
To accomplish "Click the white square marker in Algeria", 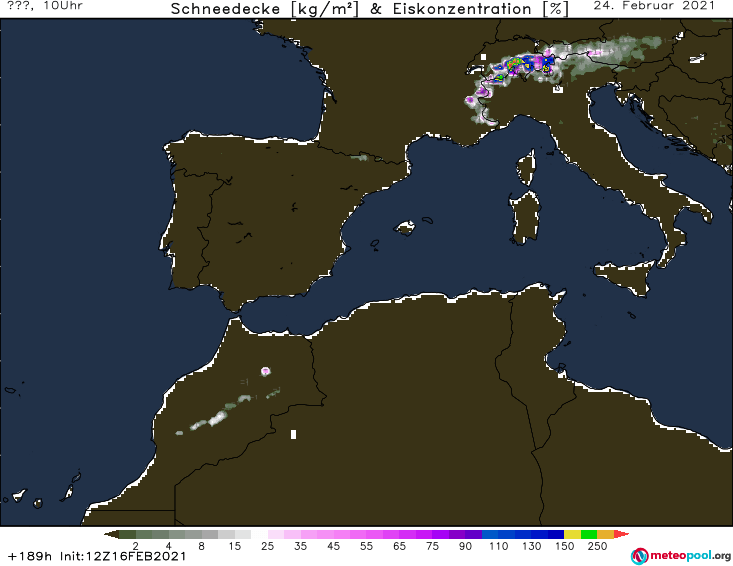I will click(x=294, y=434).
